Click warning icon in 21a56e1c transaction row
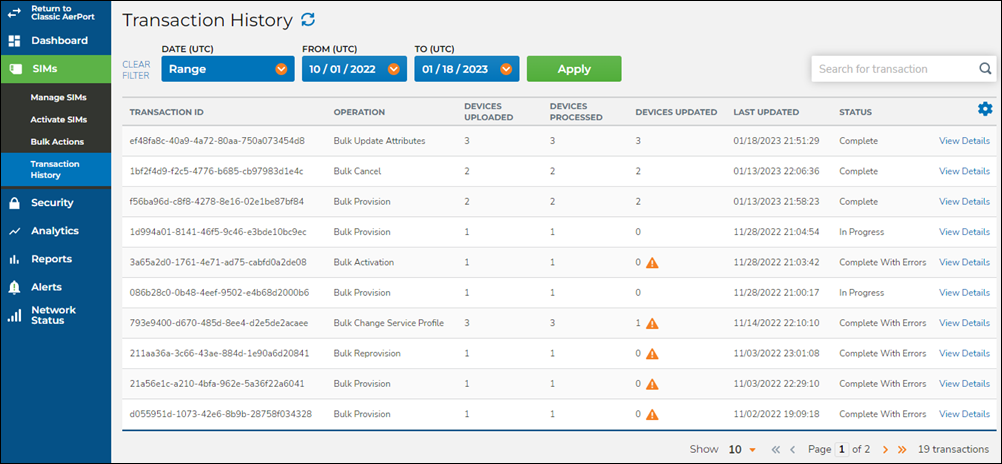1002x464 pixels. (651, 383)
